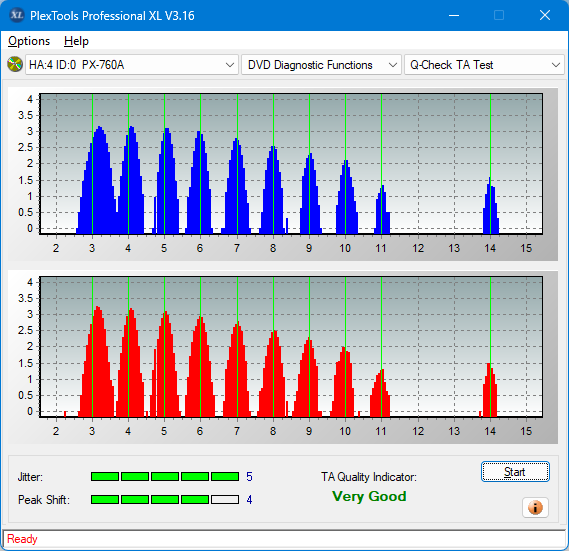569x551 pixels.
Task: Click the 14T blue peak in upper graph
Action: (x=491, y=205)
